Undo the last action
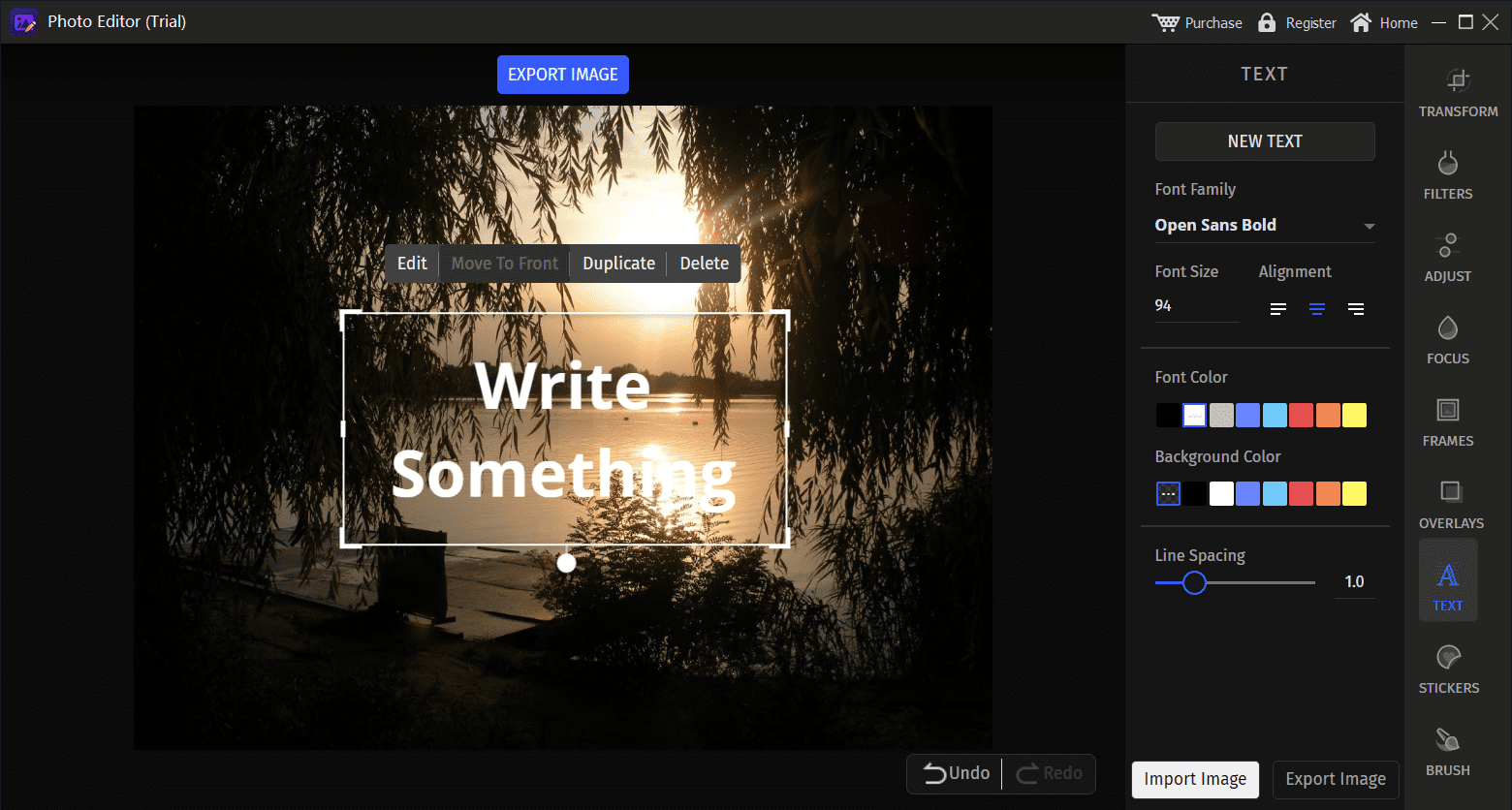The height and width of the screenshot is (810, 1512). [x=956, y=773]
